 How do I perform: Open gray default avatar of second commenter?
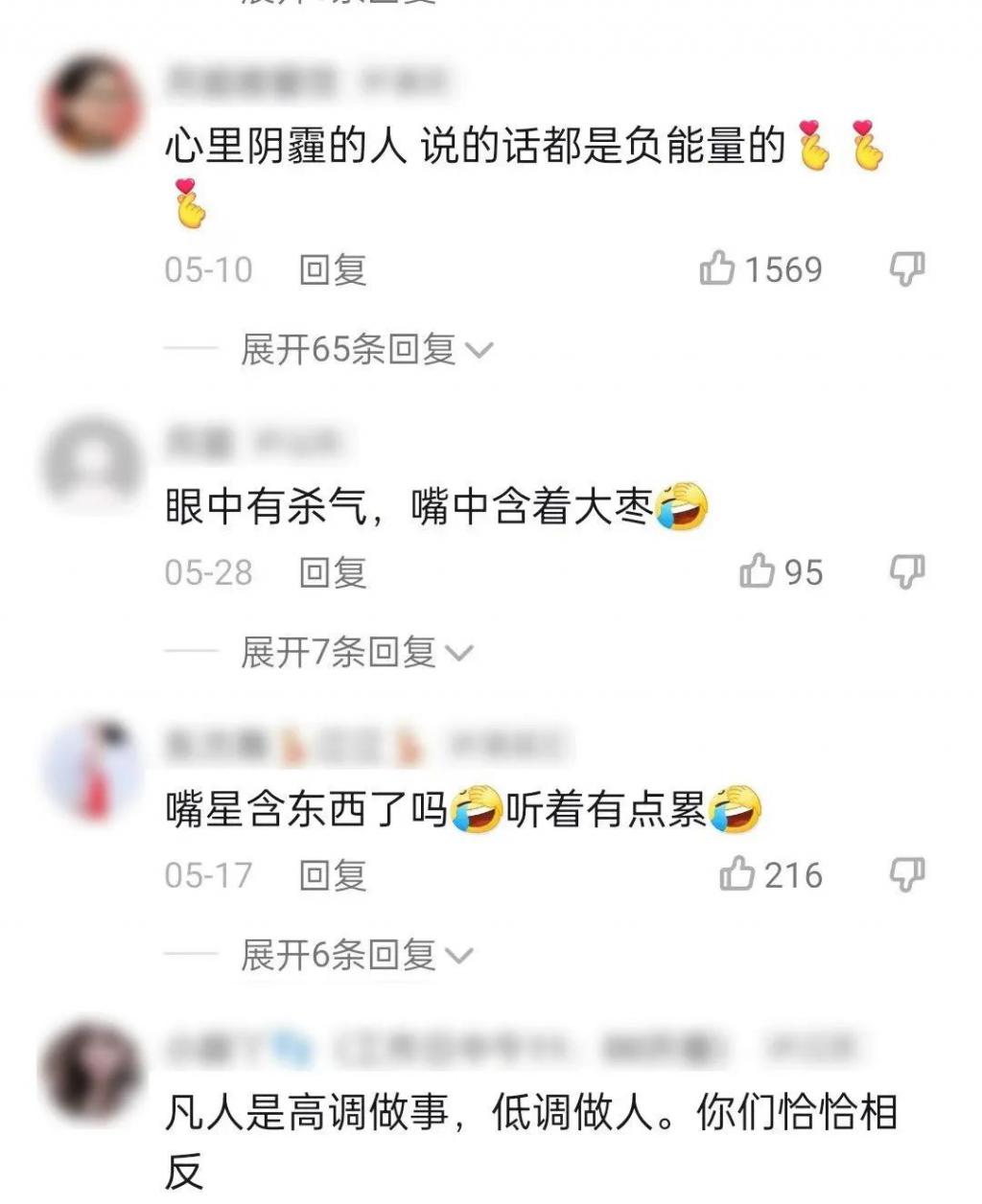point(92,464)
